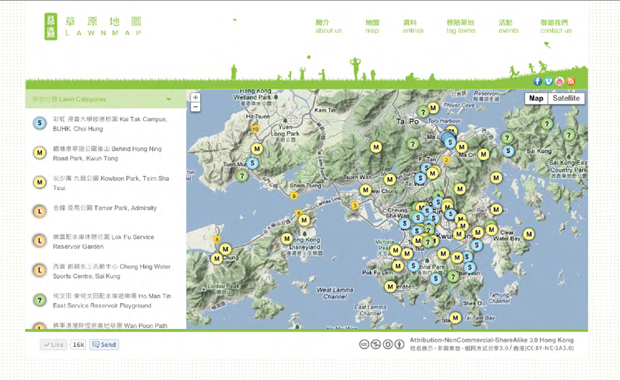The height and width of the screenshot is (380, 620).
Task: Click the green ? marker below Tuen Mun
Action: (242, 175)
